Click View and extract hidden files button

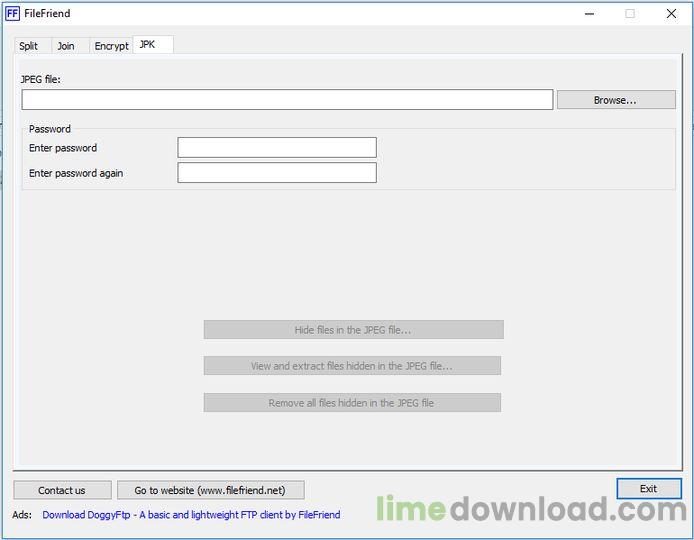352,366
